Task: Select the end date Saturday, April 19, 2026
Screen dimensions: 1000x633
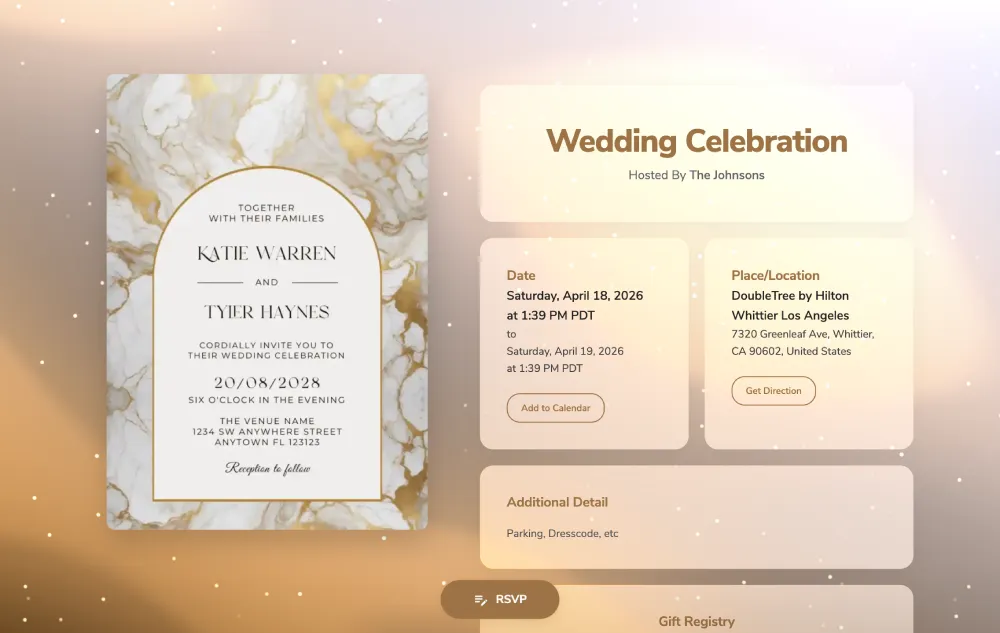Action: tap(564, 351)
